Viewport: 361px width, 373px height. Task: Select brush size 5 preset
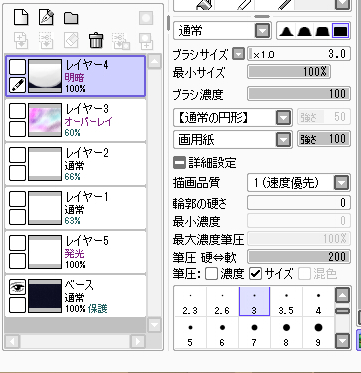pyautogui.click(x=190, y=333)
